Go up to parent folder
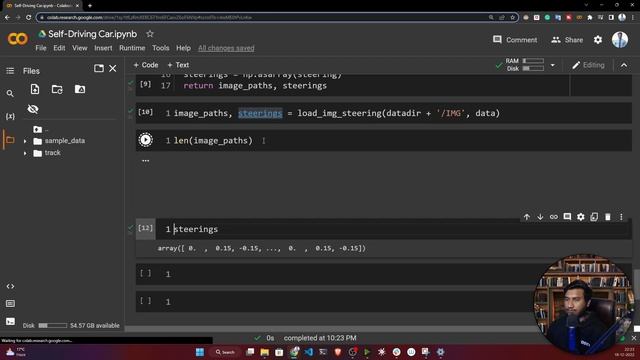This screenshot has width=640, height=360. click(x=38, y=129)
